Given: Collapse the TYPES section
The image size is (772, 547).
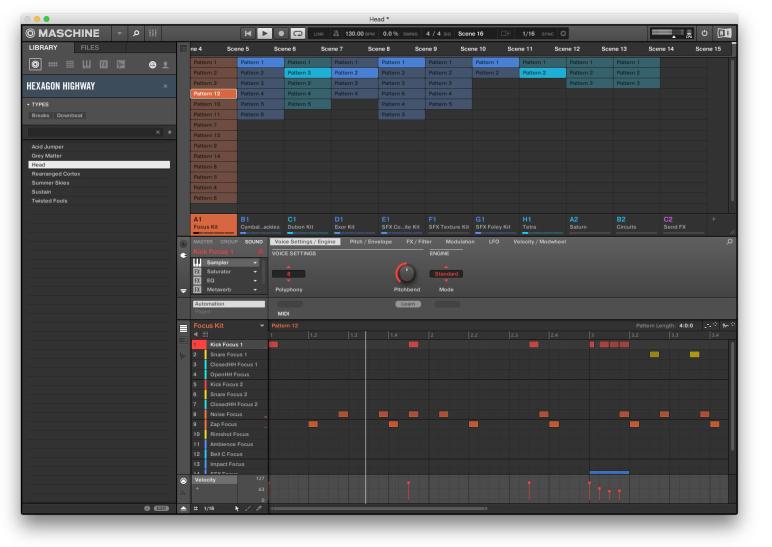Looking at the screenshot, I should tap(28, 104).
